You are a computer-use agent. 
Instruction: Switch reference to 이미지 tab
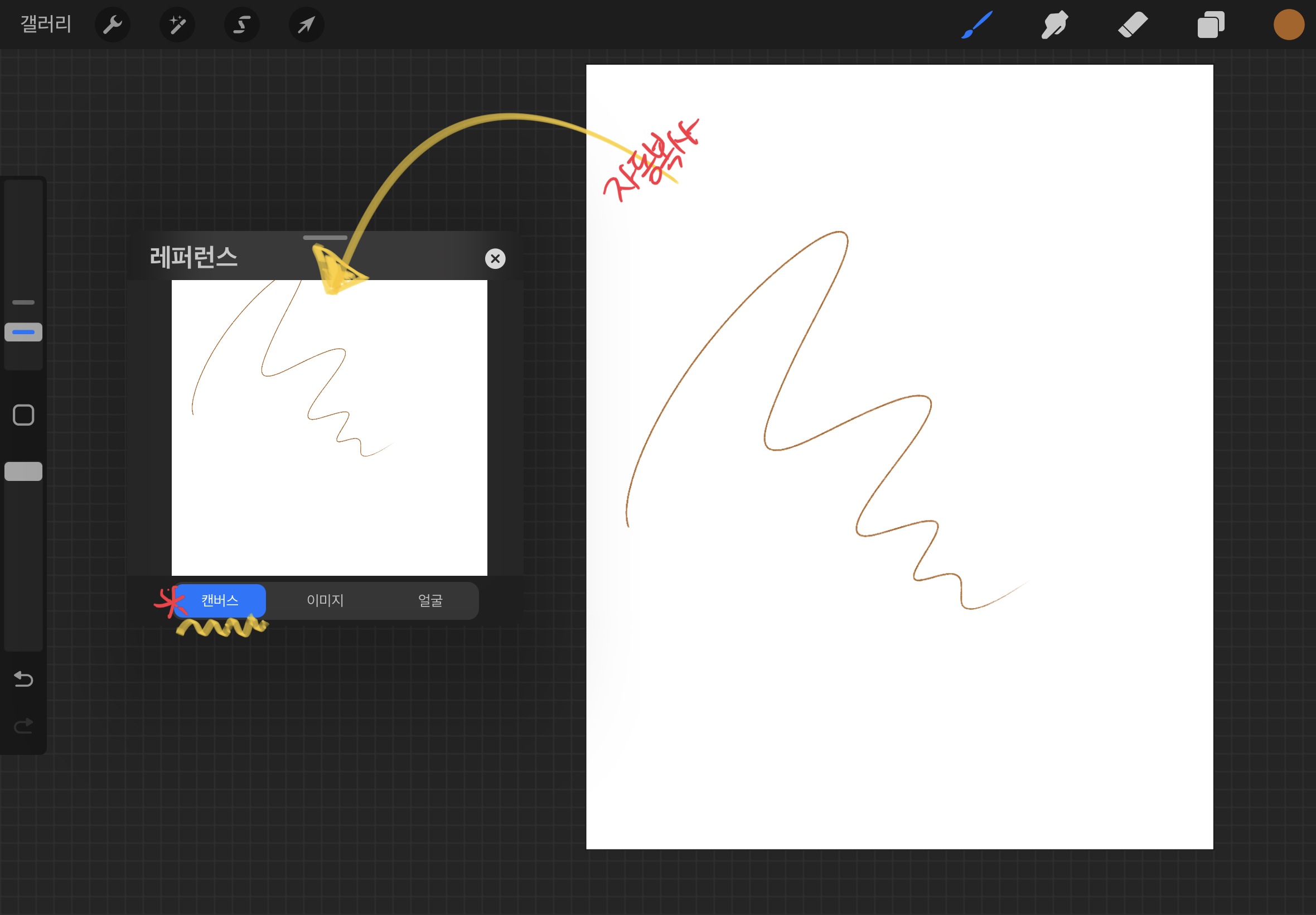(325, 600)
